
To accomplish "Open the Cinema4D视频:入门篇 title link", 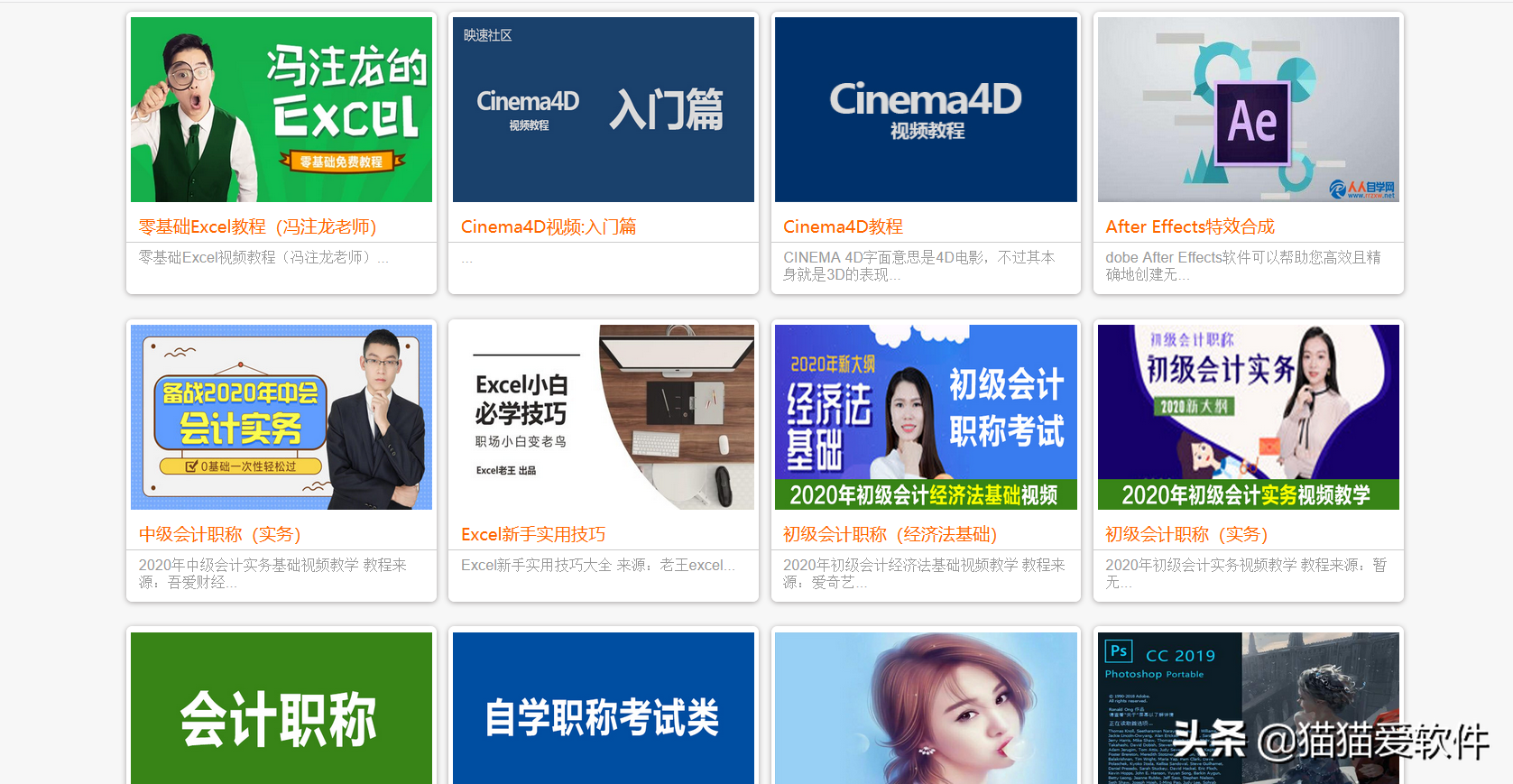I will [x=549, y=226].
